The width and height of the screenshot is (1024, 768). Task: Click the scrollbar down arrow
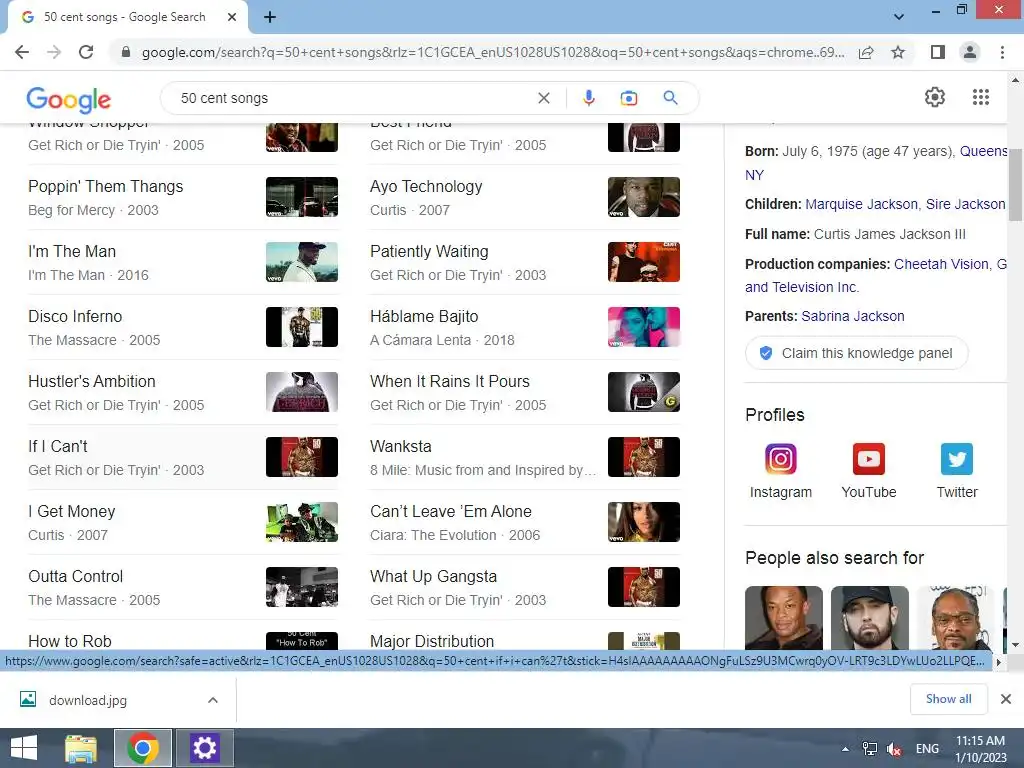coord(1015,644)
